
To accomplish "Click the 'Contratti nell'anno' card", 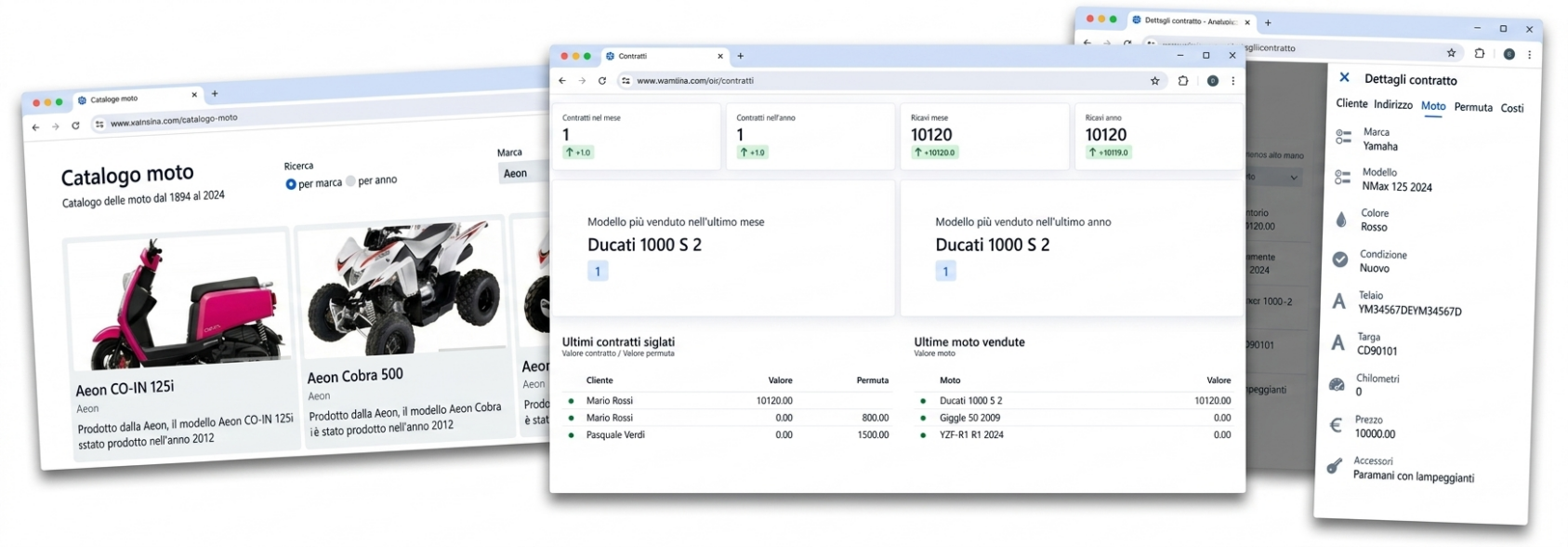I will [810, 137].
